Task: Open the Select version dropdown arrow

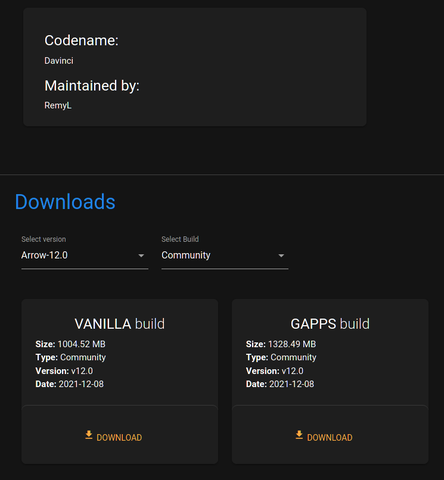Action: (x=141, y=256)
